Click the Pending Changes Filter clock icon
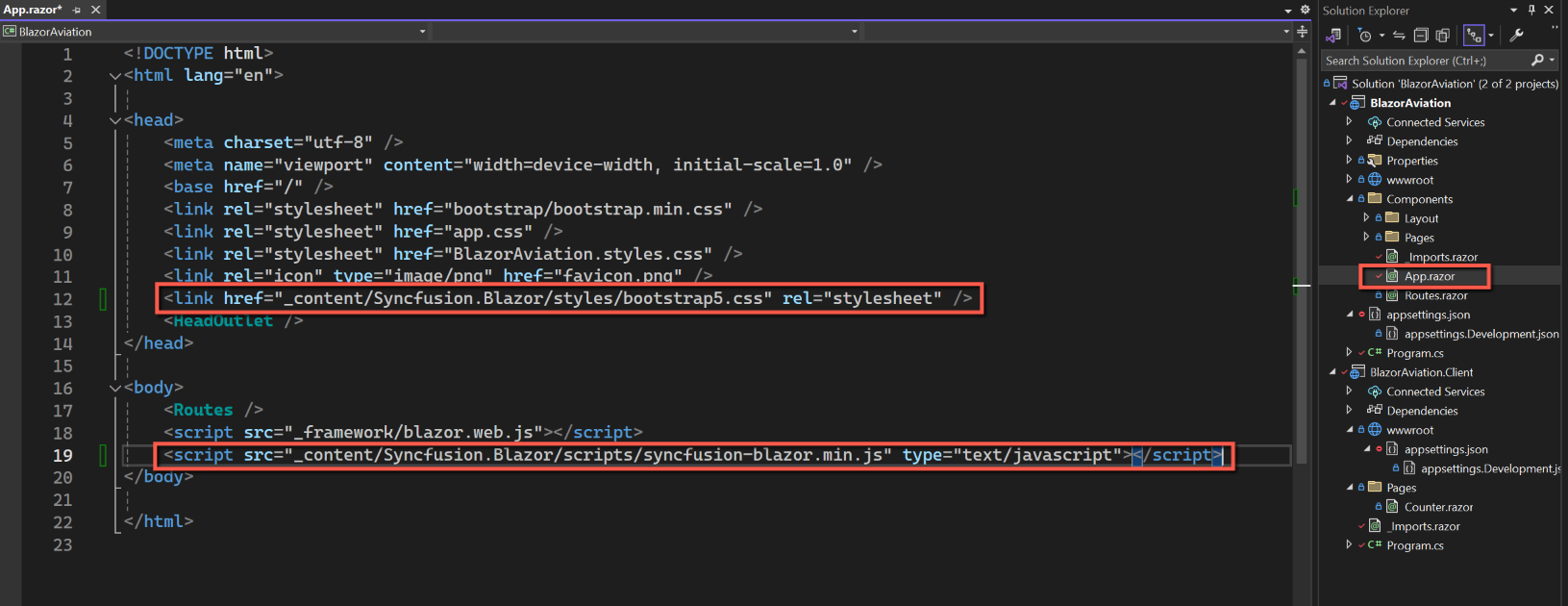This screenshot has width=1568, height=606. coord(1365,36)
